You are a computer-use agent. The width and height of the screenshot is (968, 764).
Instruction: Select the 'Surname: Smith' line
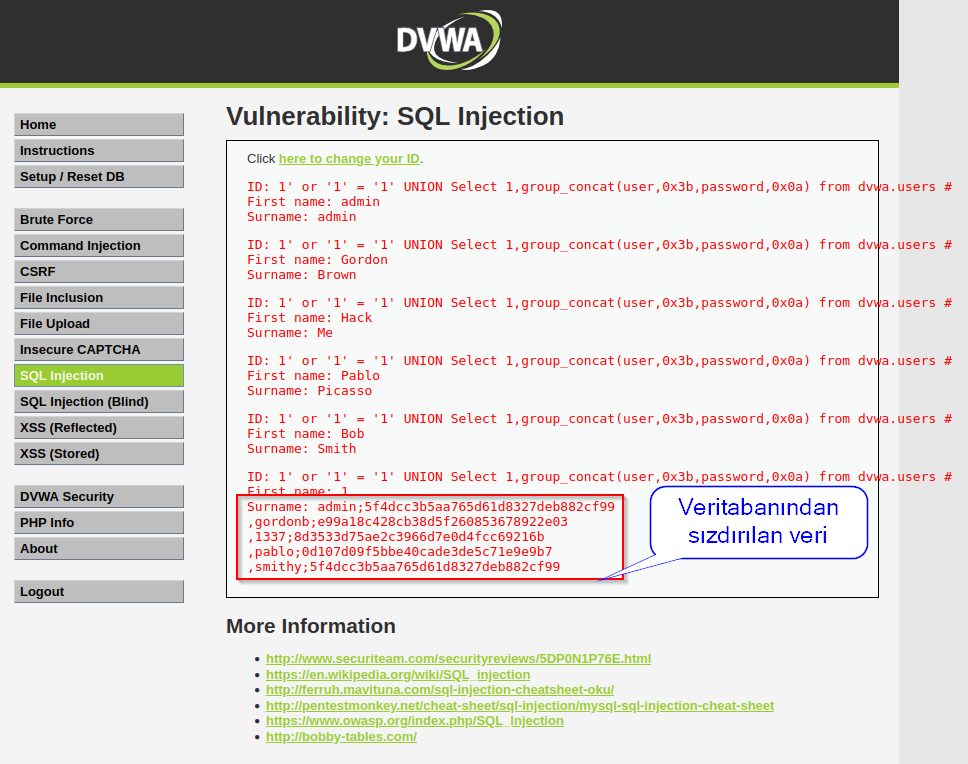301,449
